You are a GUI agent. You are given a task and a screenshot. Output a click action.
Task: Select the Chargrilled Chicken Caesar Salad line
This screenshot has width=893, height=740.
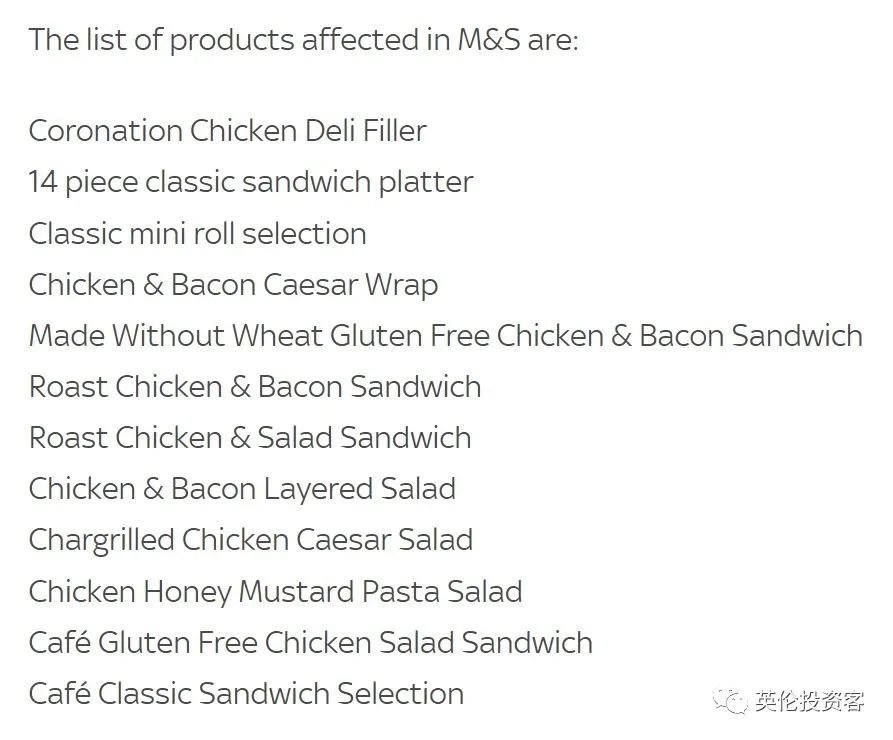pyautogui.click(x=251, y=541)
